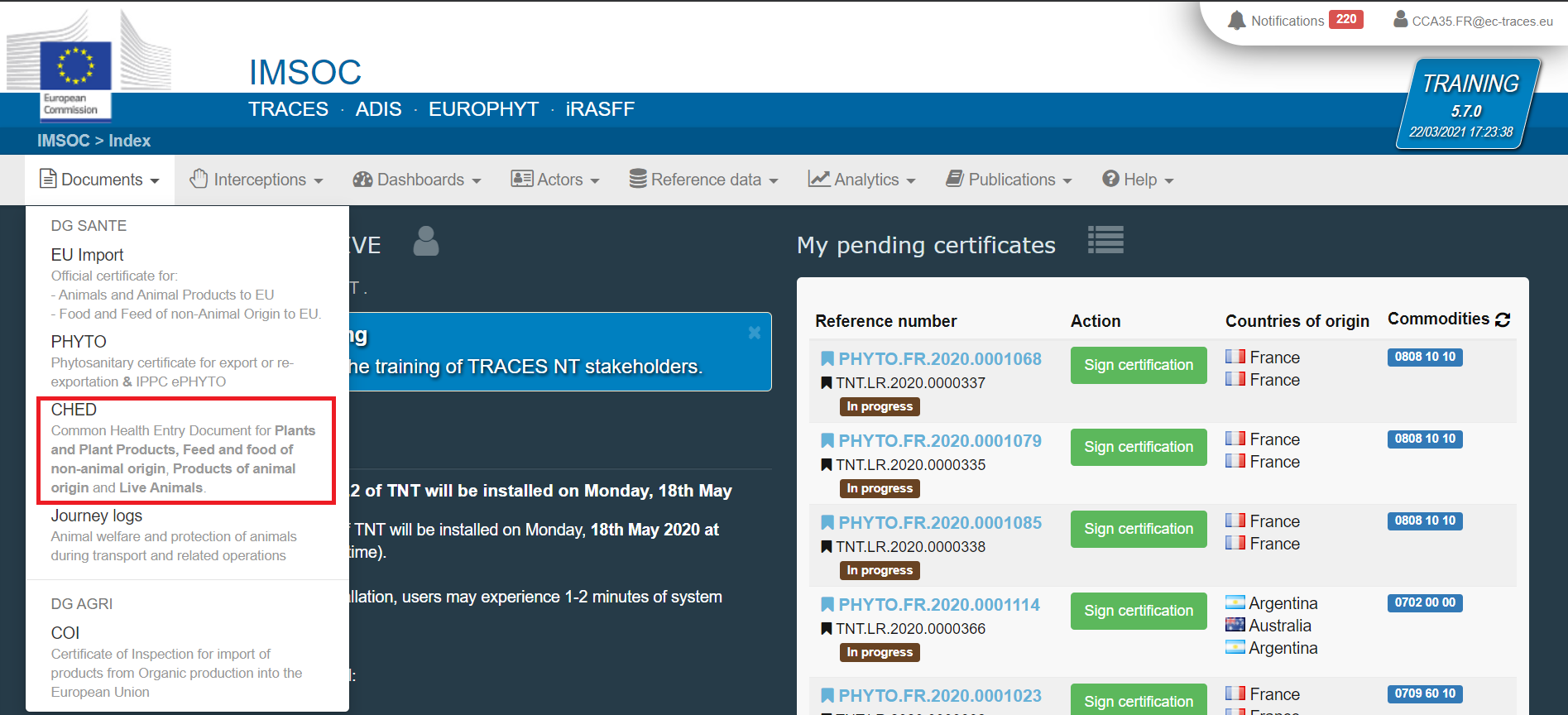Expand the Publications dropdown caret
1568x715 pixels.
pos(1067,181)
